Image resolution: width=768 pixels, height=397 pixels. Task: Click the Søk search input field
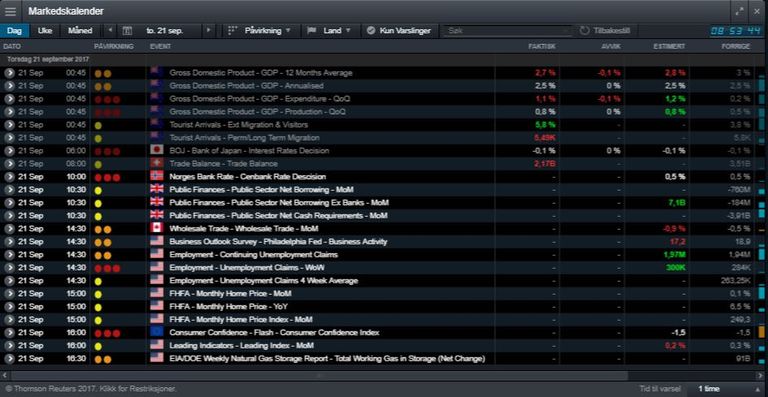coord(507,31)
